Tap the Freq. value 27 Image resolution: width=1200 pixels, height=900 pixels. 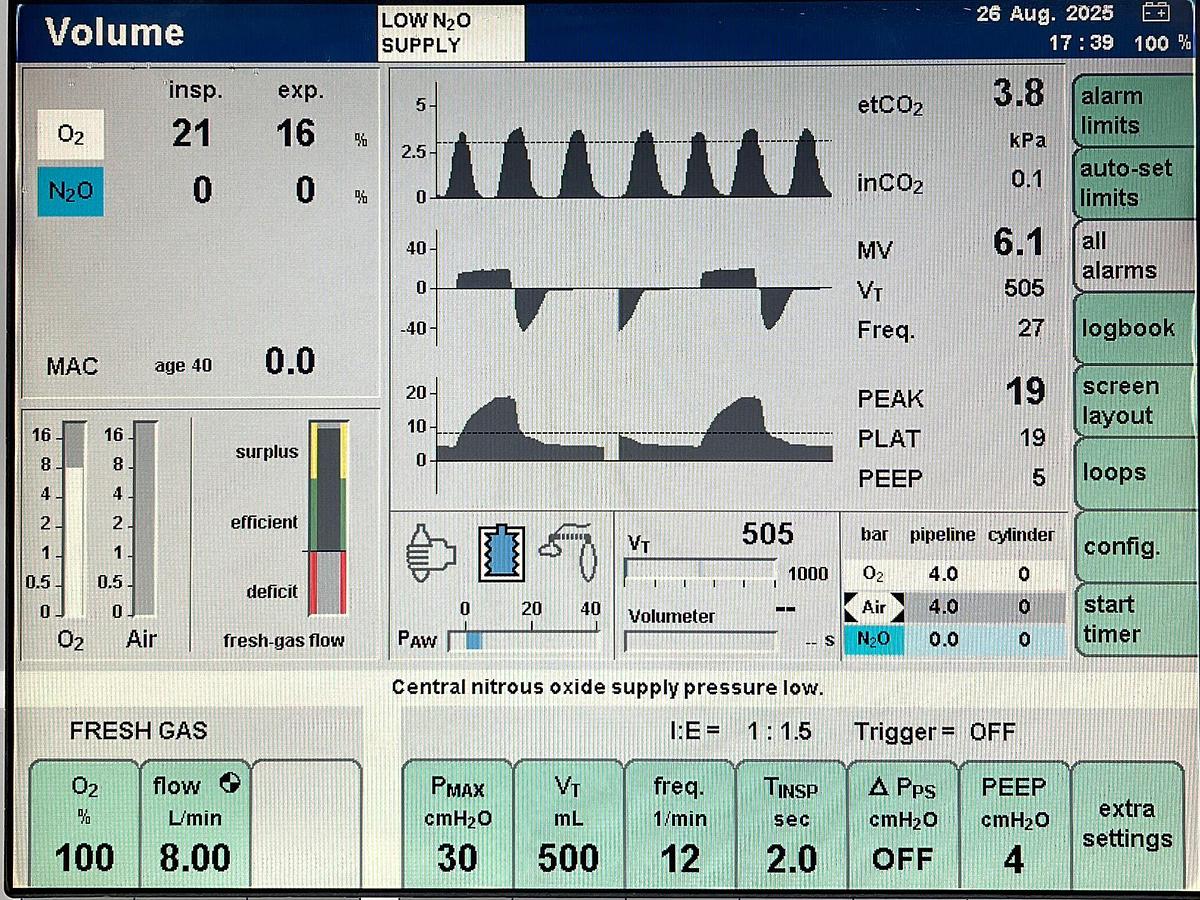click(x=1030, y=328)
